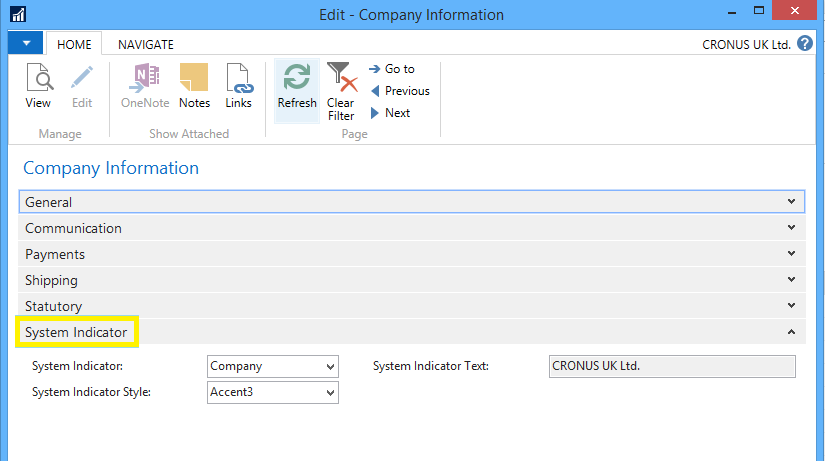Click the Company Information page title

click(x=111, y=168)
